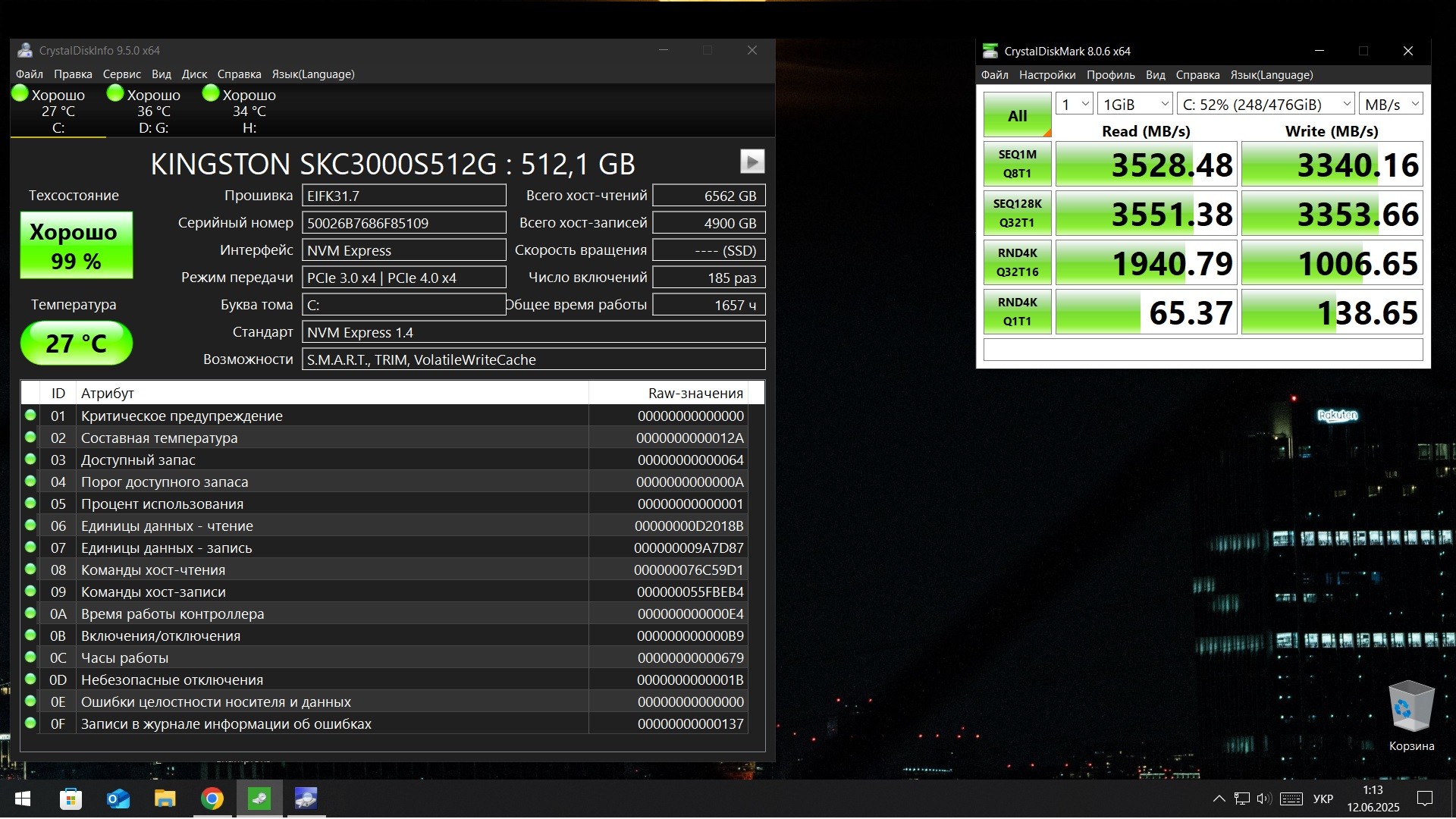
Task: Open Google Chrome from the taskbar
Action: (212, 799)
